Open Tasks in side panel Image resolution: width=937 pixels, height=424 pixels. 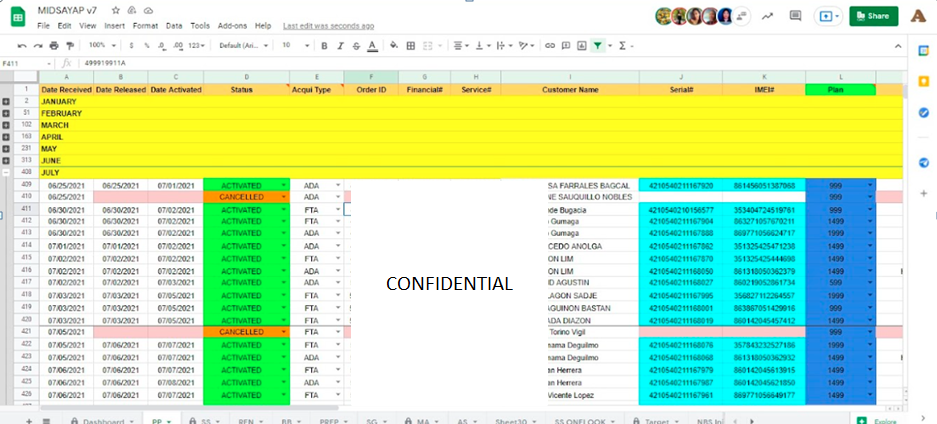click(x=923, y=112)
